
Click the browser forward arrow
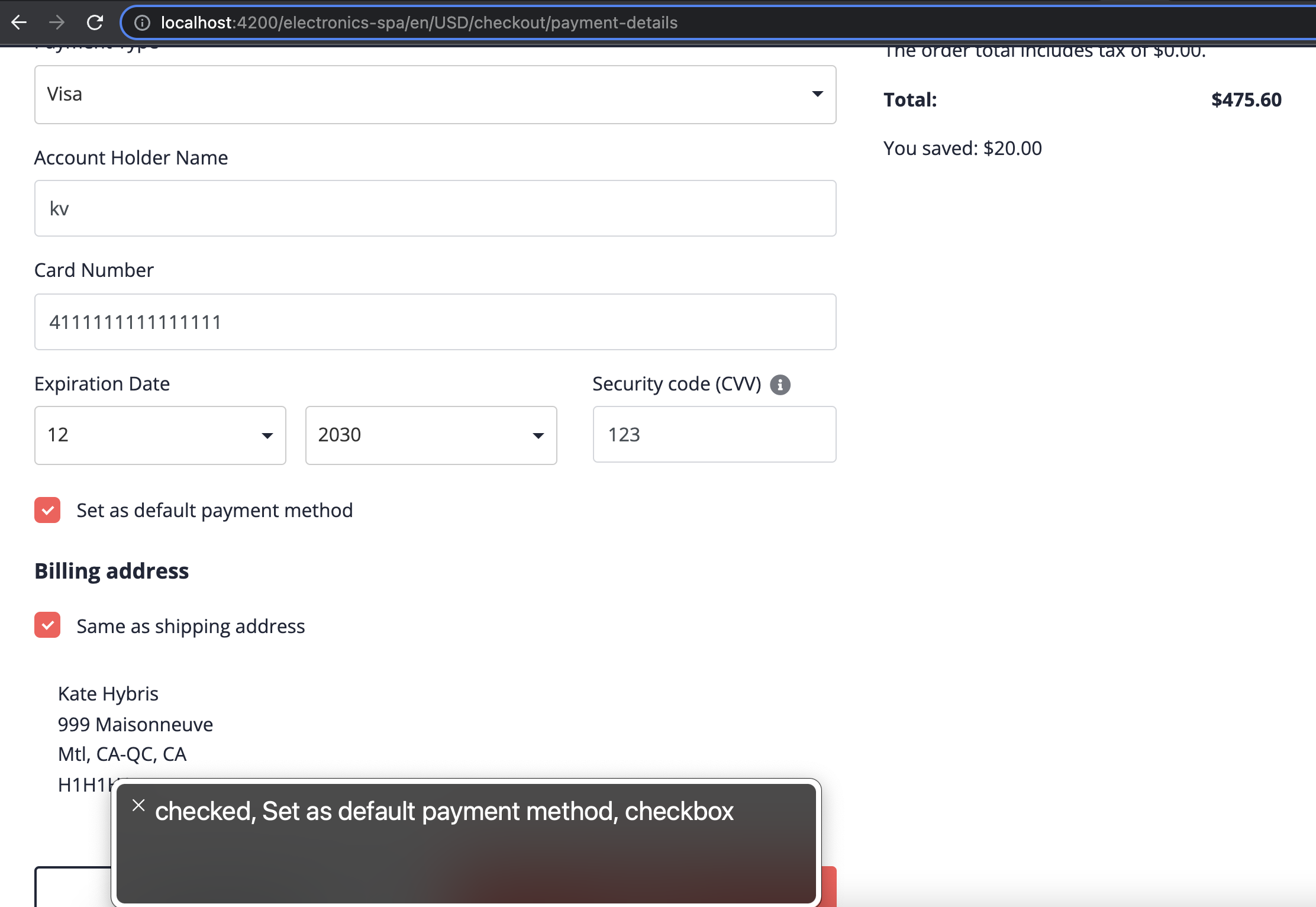[x=57, y=22]
